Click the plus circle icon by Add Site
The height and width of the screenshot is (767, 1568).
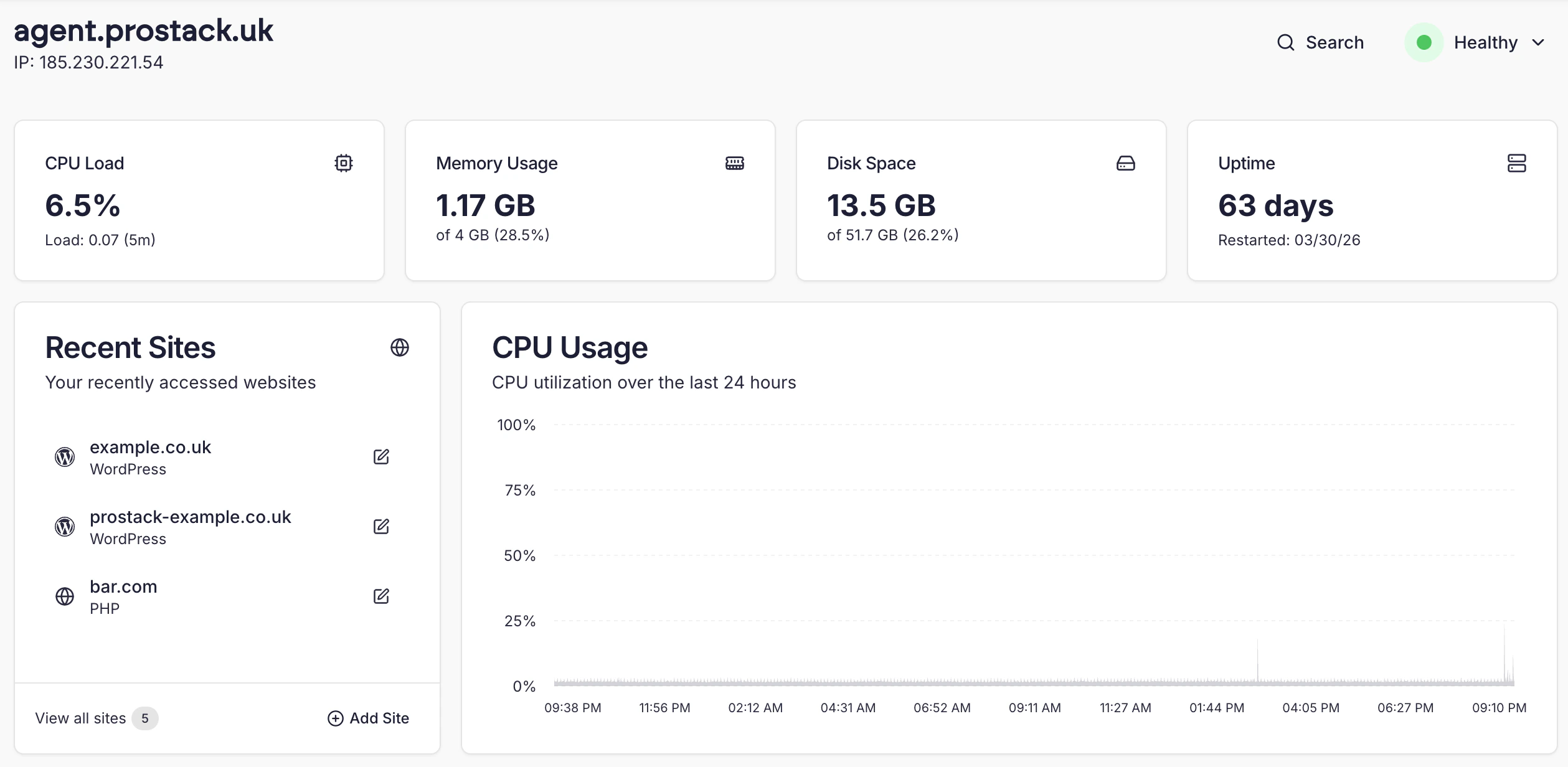tap(336, 718)
